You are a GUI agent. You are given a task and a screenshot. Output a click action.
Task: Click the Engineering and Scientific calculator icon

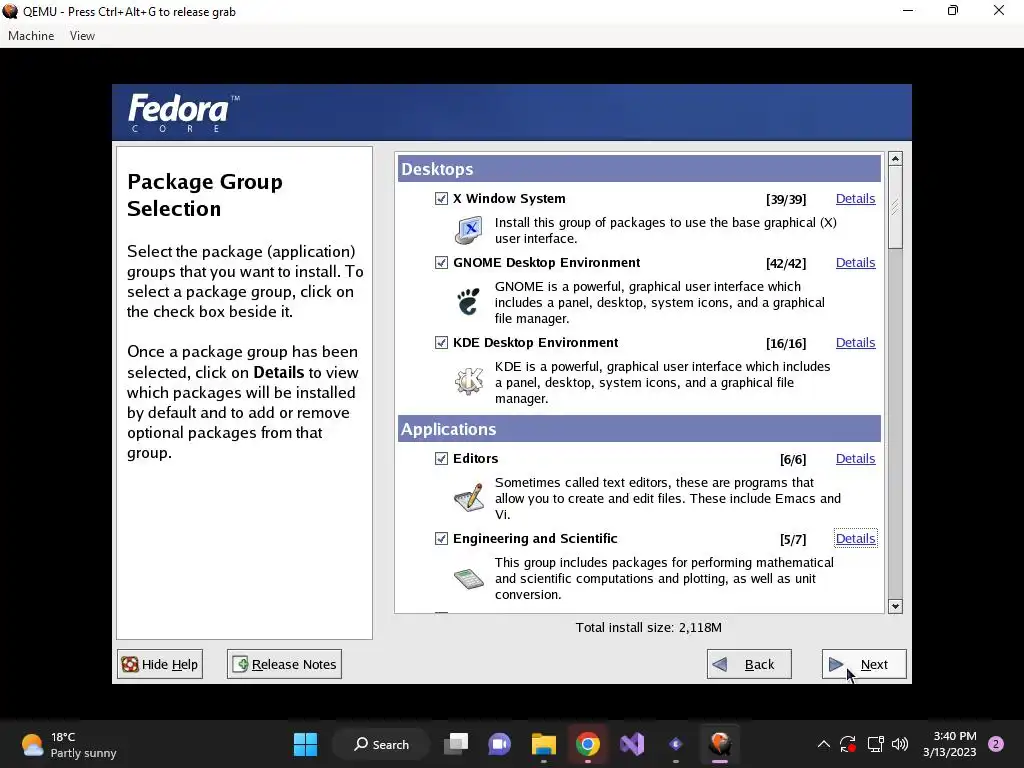468,578
